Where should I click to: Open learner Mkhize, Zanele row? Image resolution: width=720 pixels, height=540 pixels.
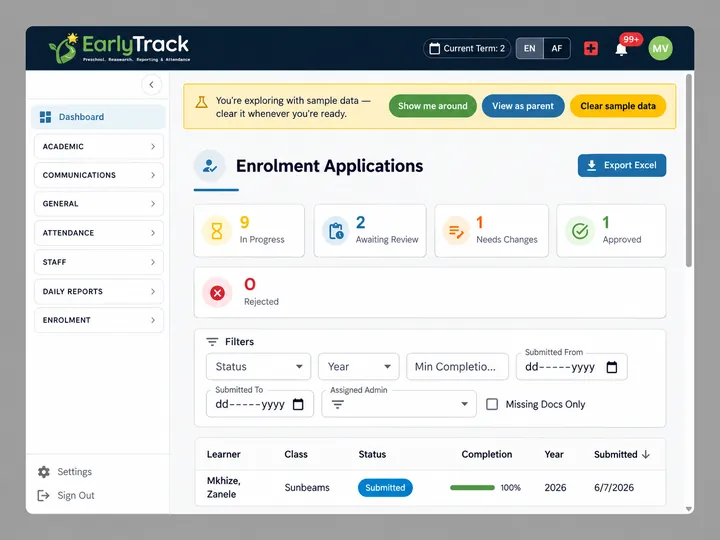point(430,488)
